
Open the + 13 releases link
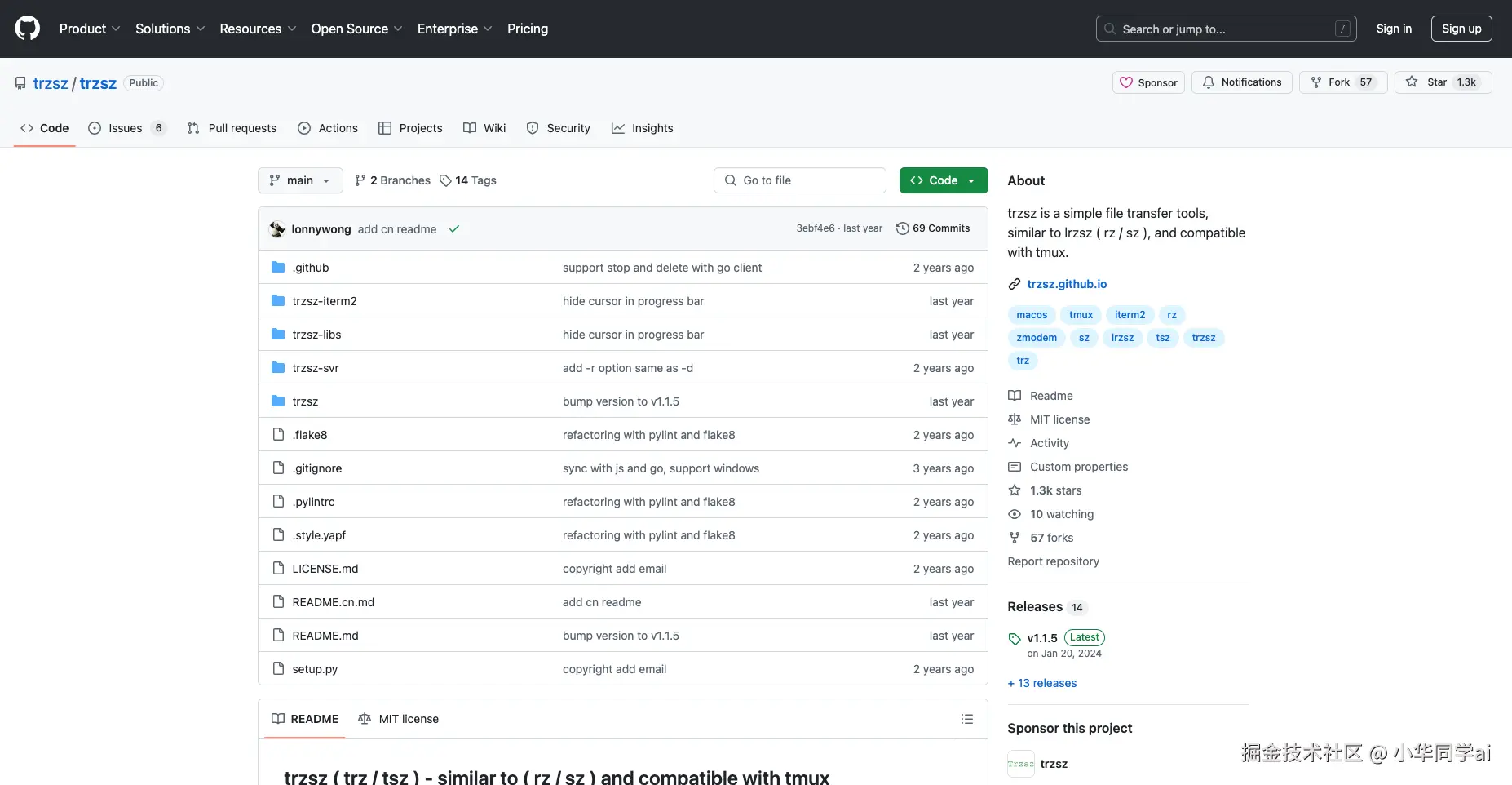pyautogui.click(x=1042, y=683)
